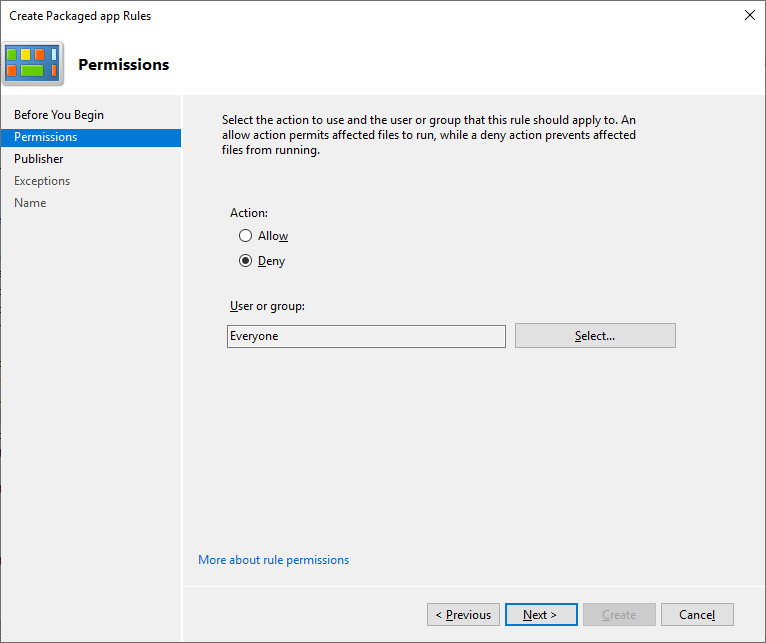Open the Permissions step in the sidebar
Image resolution: width=766 pixels, height=643 pixels.
46,137
